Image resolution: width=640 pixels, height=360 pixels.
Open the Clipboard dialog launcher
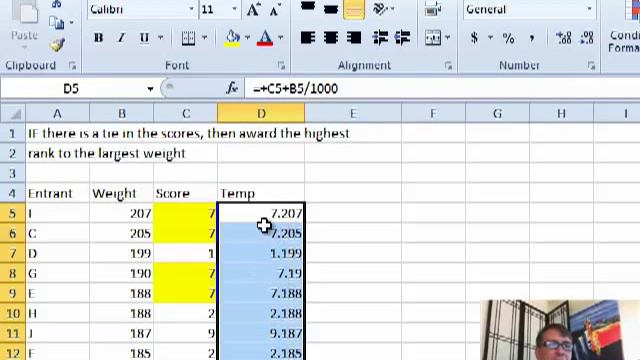coord(73,65)
